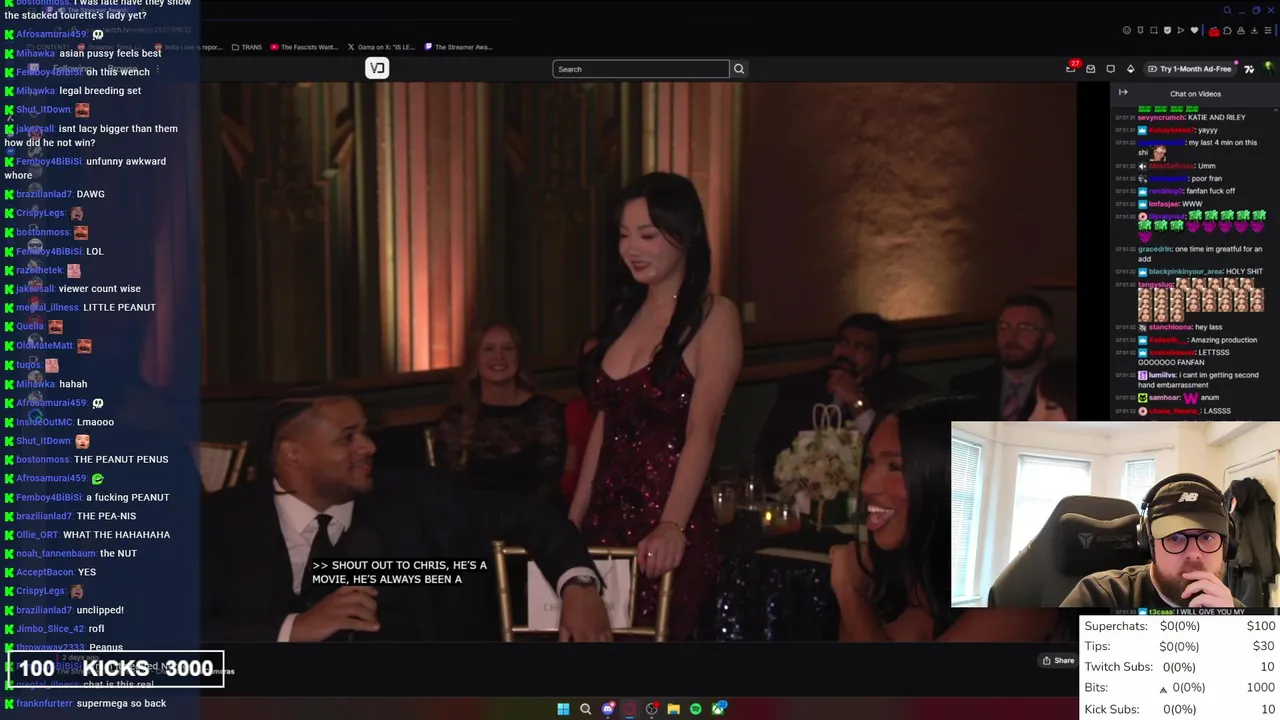1280x720 pixels.
Task: Switch to Opera GX in taskbar
Action: pyautogui.click(x=630, y=709)
